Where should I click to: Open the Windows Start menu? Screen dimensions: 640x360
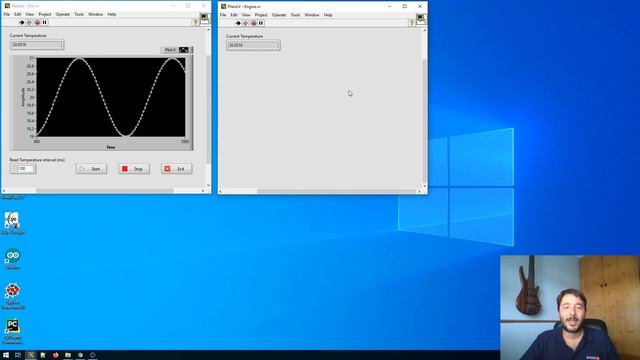[x=6, y=355]
